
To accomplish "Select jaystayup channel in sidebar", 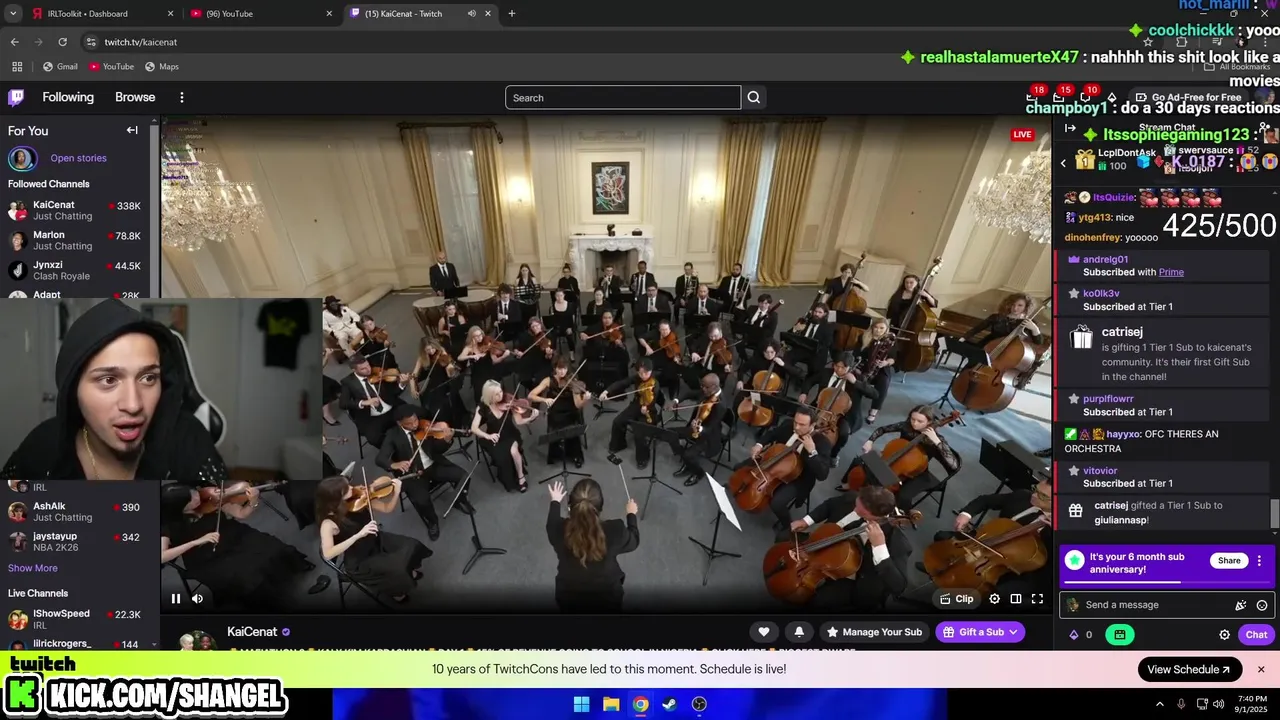I will [x=75, y=541].
